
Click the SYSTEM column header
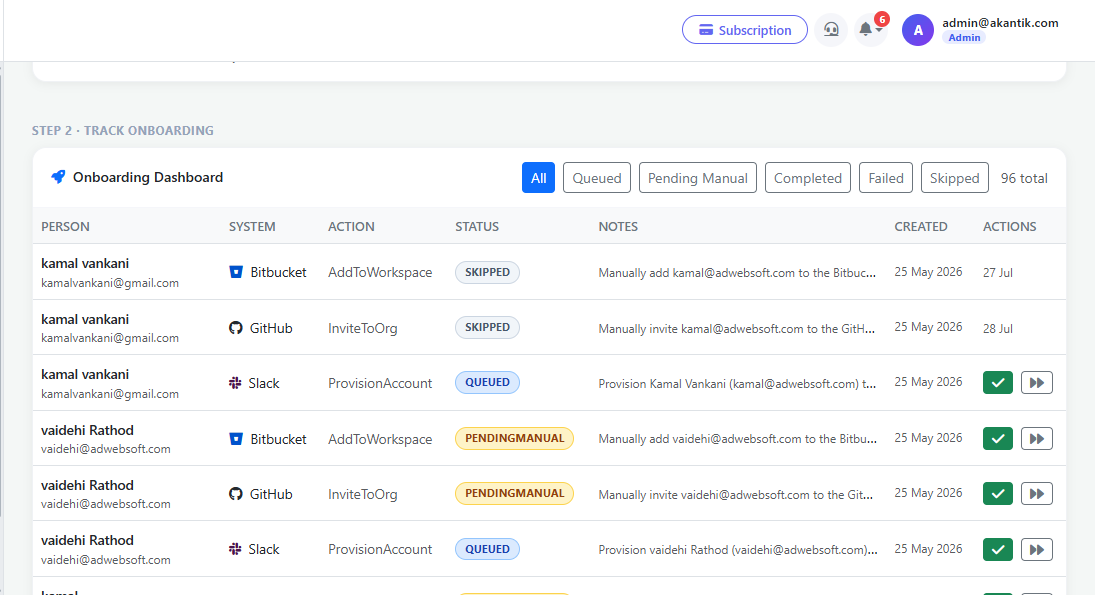[252, 226]
